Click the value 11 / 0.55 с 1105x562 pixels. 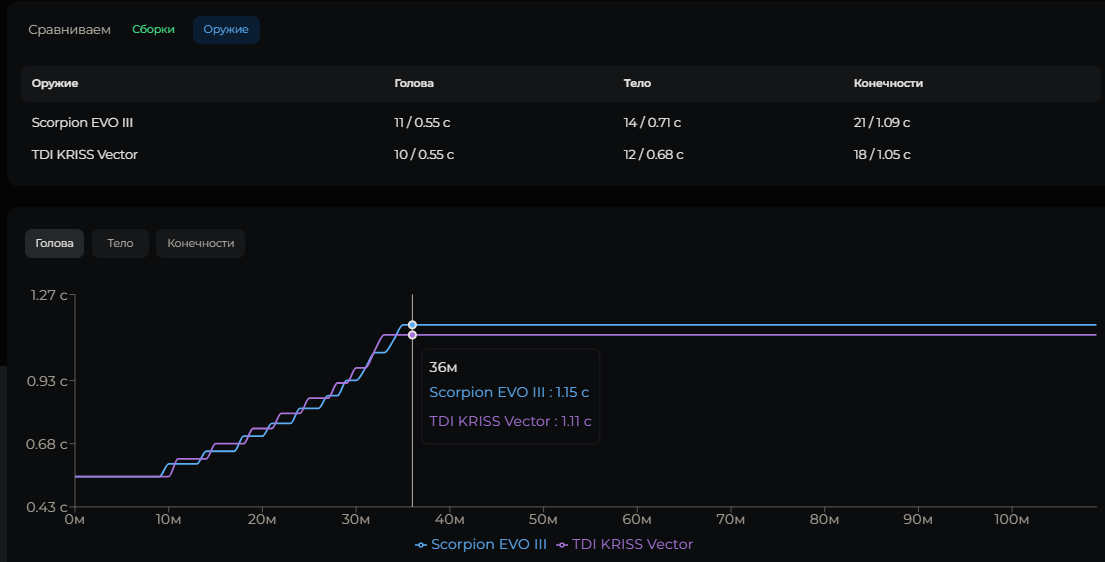(x=422, y=123)
